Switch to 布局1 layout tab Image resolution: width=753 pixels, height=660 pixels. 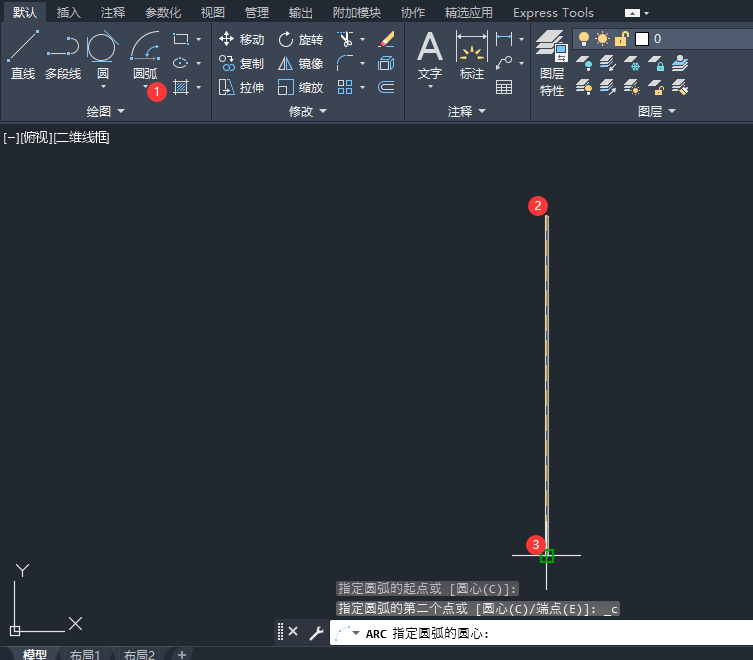(x=85, y=654)
